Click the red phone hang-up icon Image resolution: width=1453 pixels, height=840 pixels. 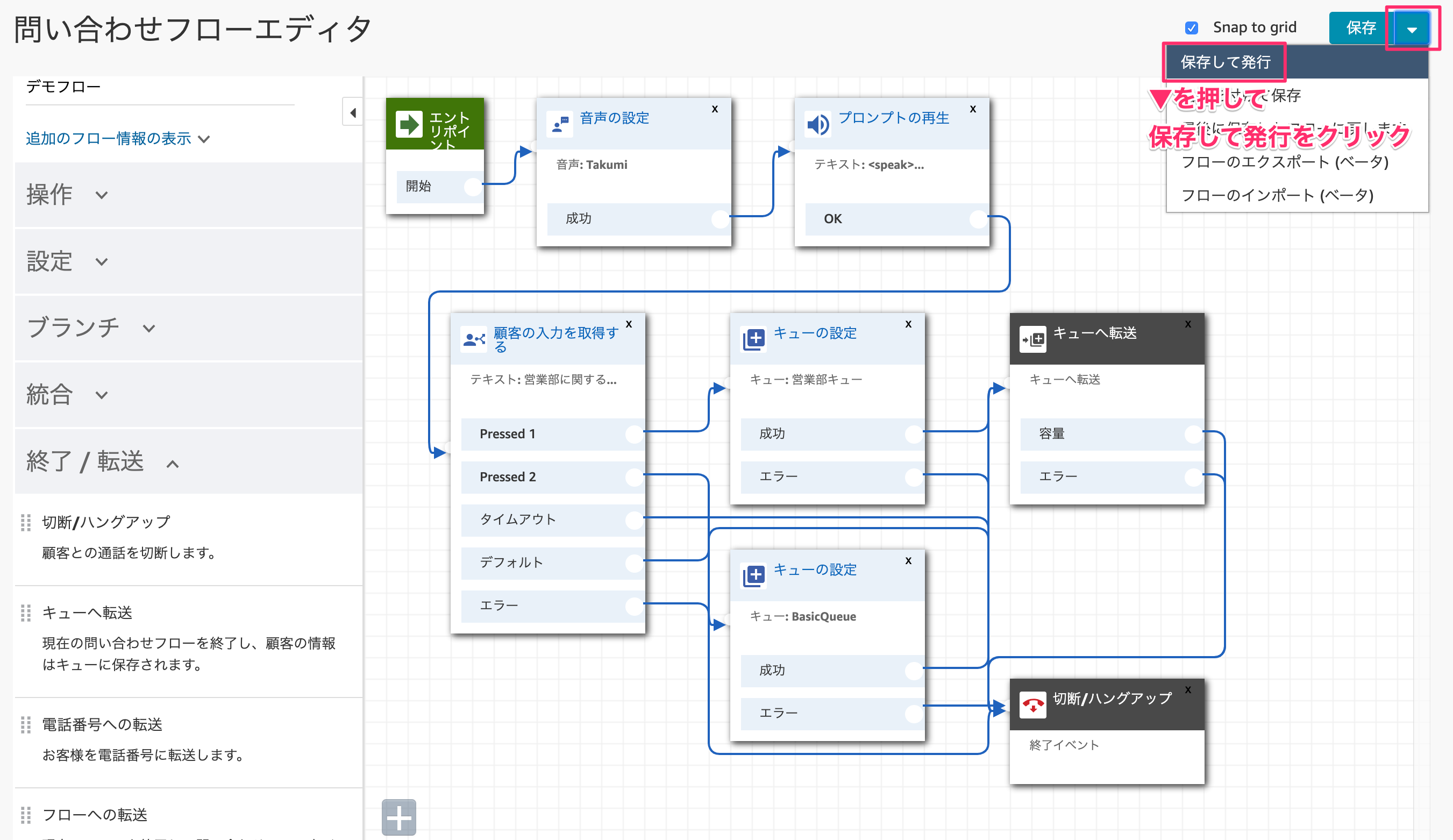pyautogui.click(x=1033, y=704)
